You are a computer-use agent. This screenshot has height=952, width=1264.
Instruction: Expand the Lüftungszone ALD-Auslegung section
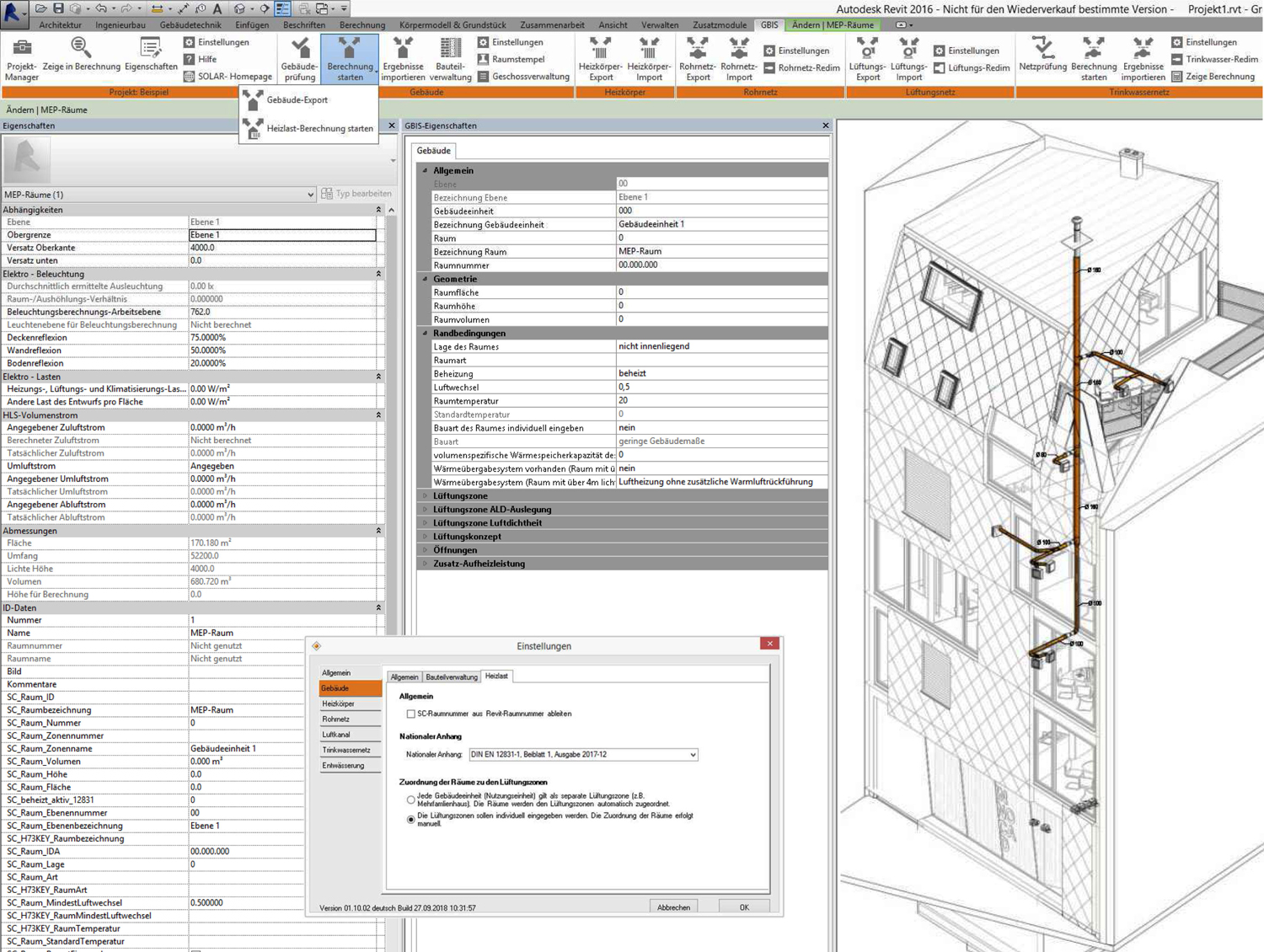(x=425, y=510)
